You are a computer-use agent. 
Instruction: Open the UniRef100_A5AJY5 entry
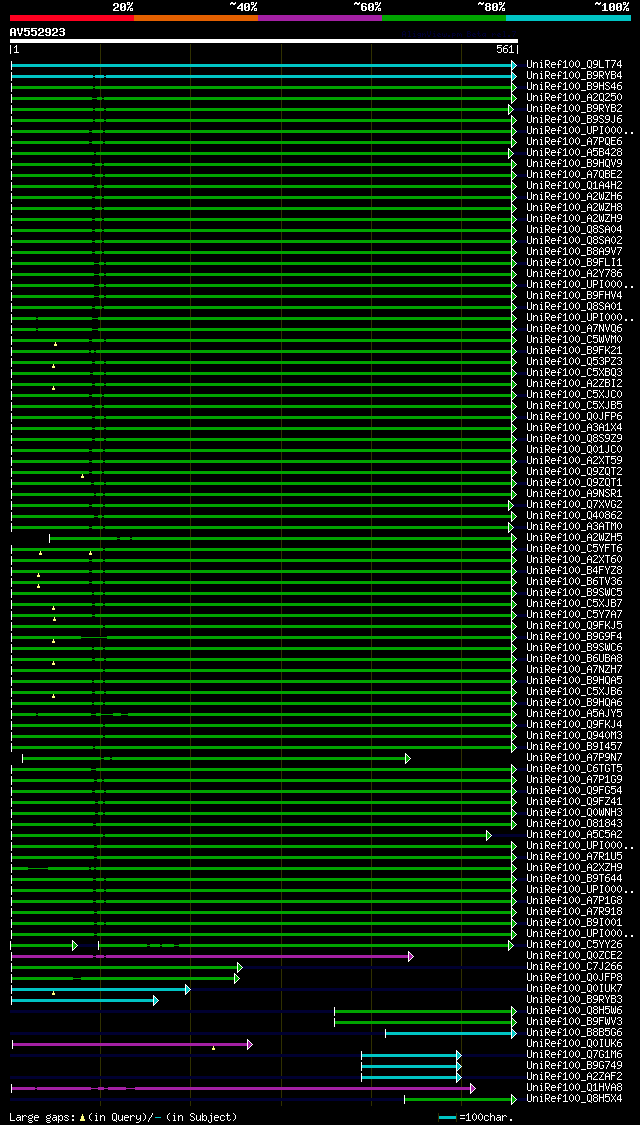574,714
